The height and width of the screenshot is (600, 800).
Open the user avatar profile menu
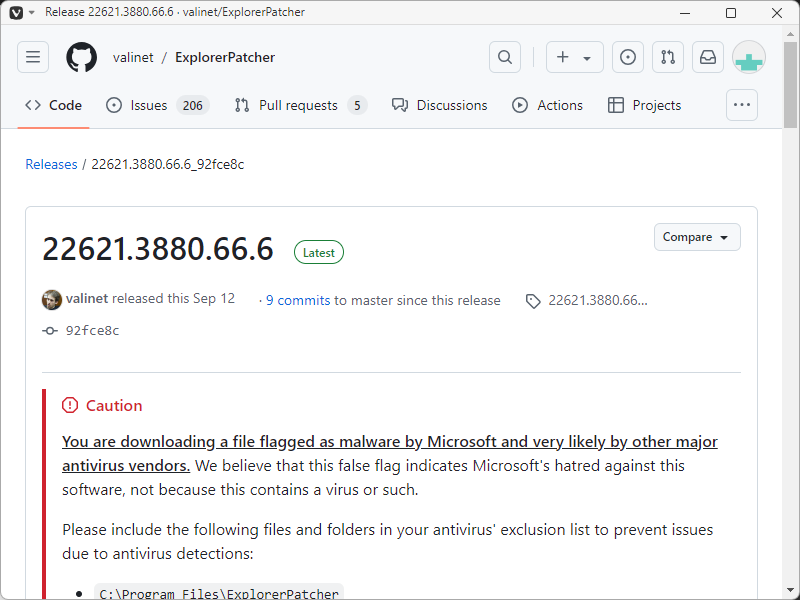pyautogui.click(x=748, y=57)
